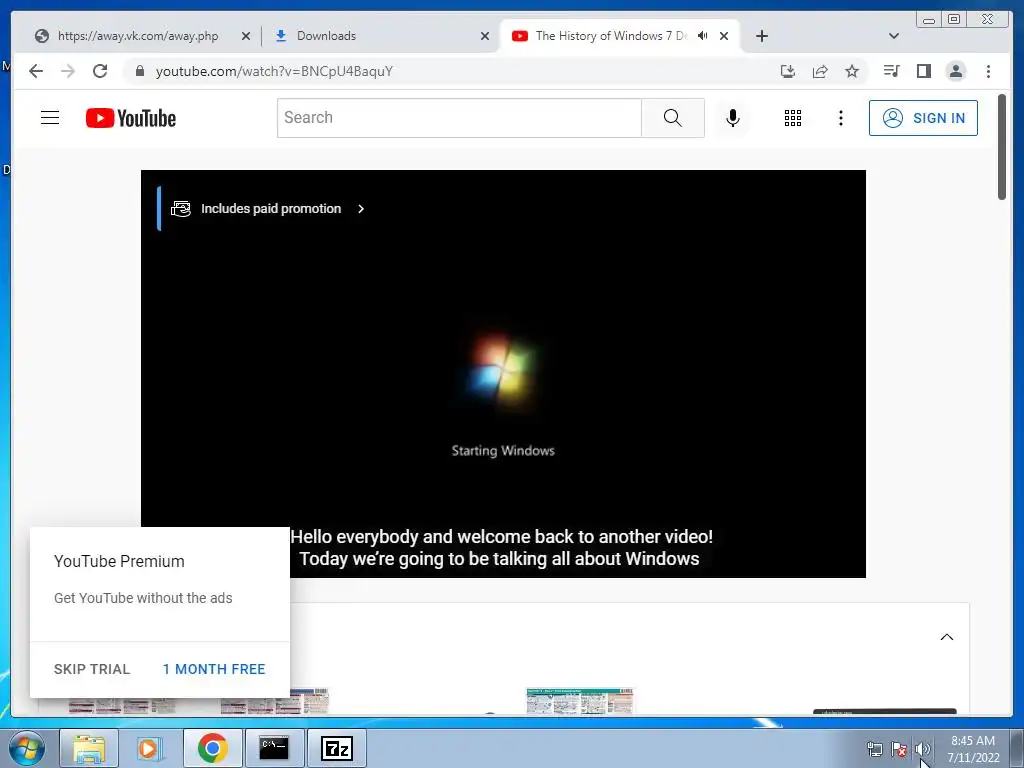Image resolution: width=1024 pixels, height=768 pixels.
Task: Bookmark this page with the star
Action: tap(852, 71)
